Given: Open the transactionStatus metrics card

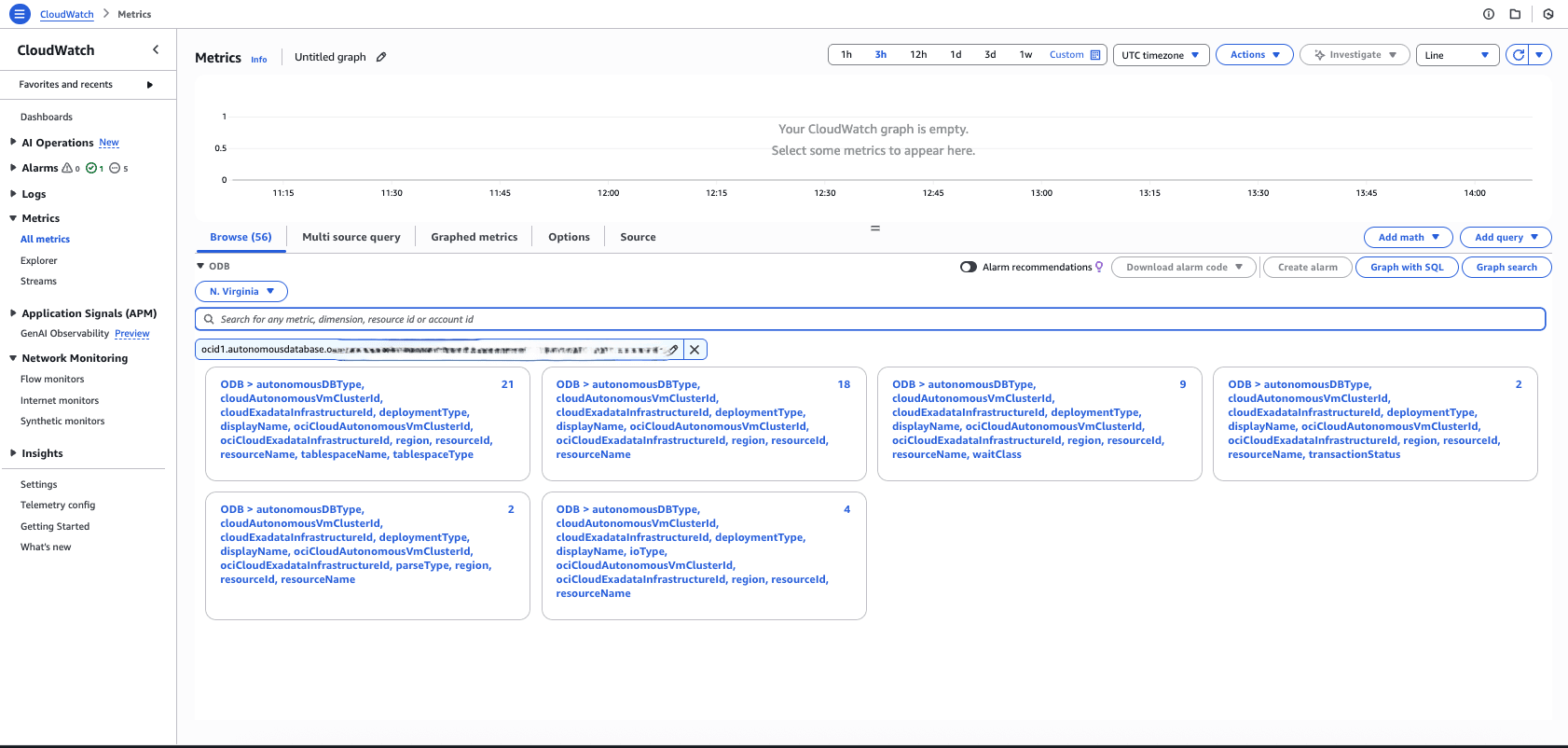Looking at the screenshot, I should point(1375,423).
